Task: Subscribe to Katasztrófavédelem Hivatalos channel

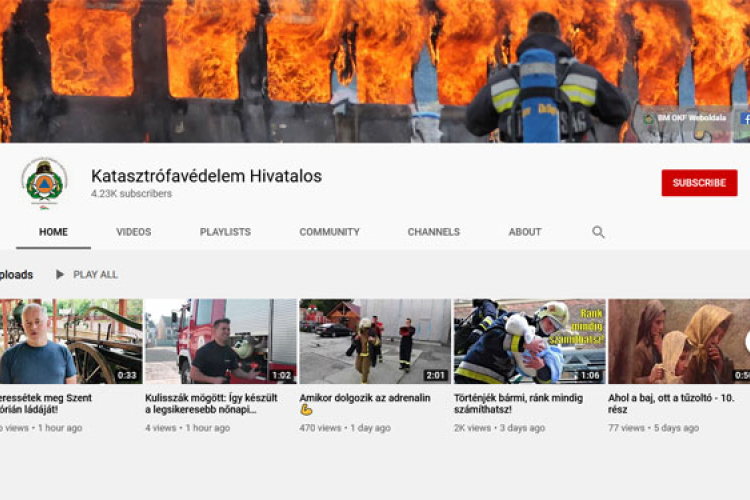Action: click(699, 183)
